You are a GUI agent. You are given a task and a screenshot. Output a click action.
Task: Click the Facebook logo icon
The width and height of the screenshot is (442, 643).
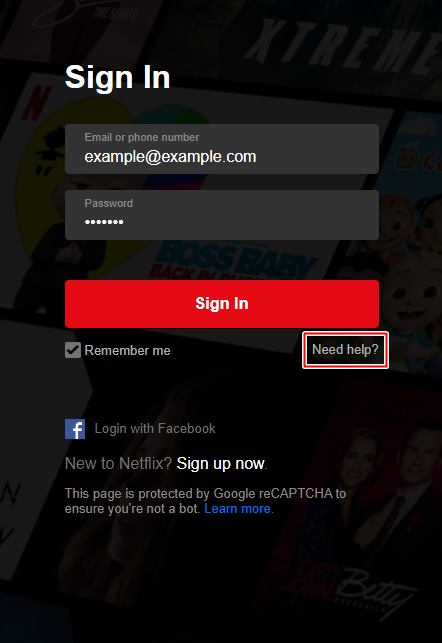[x=75, y=429]
